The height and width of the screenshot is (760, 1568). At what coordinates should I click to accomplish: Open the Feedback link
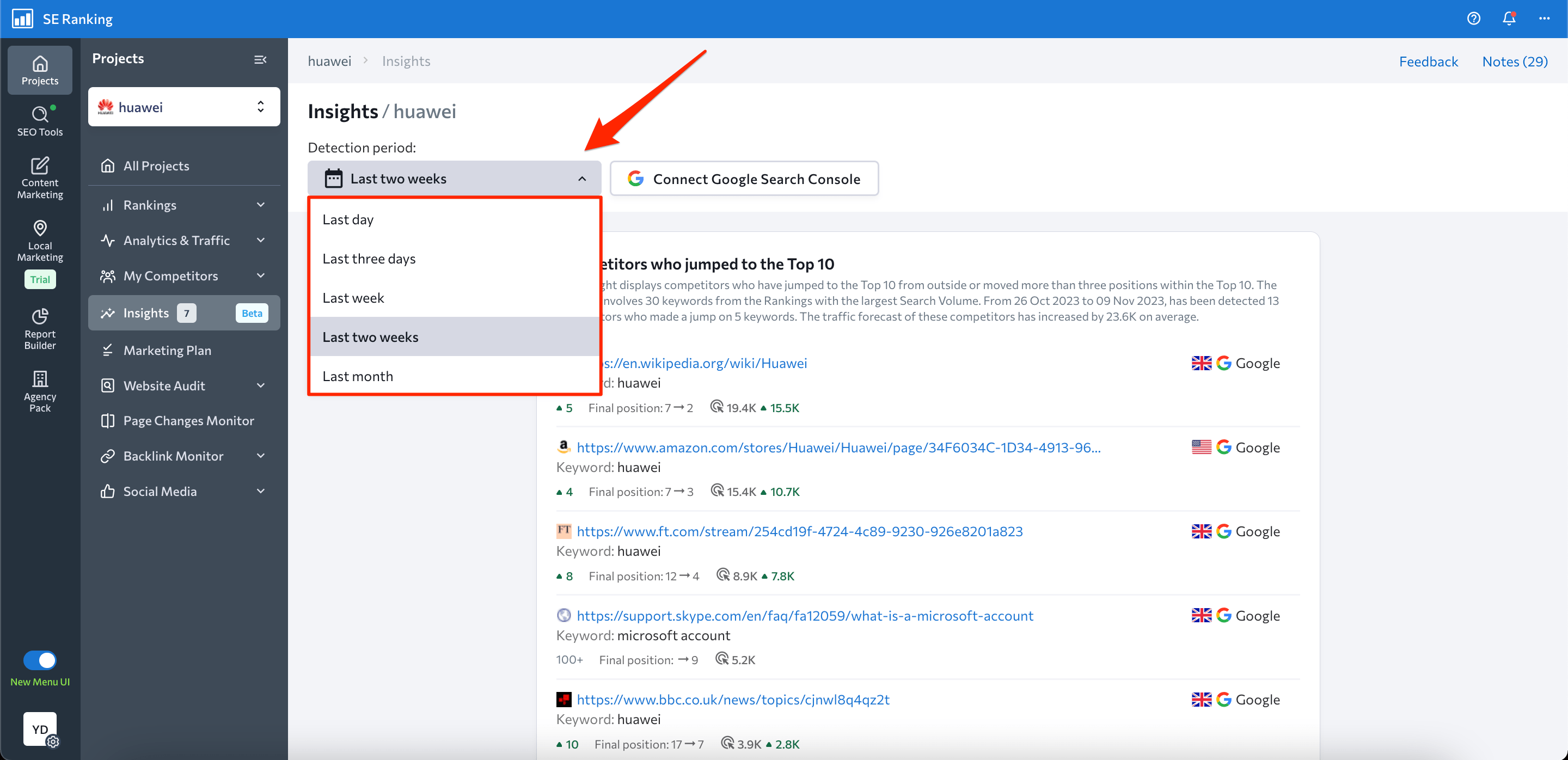tap(1428, 62)
